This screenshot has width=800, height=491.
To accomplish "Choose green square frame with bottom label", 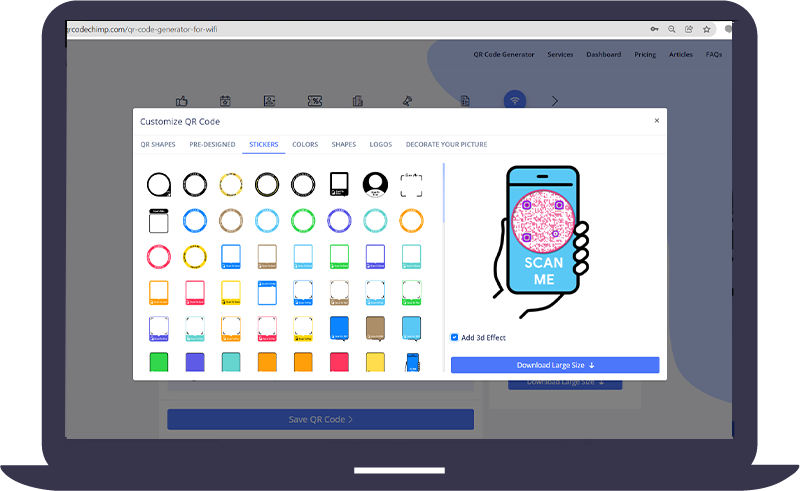I will (x=339, y=257).
